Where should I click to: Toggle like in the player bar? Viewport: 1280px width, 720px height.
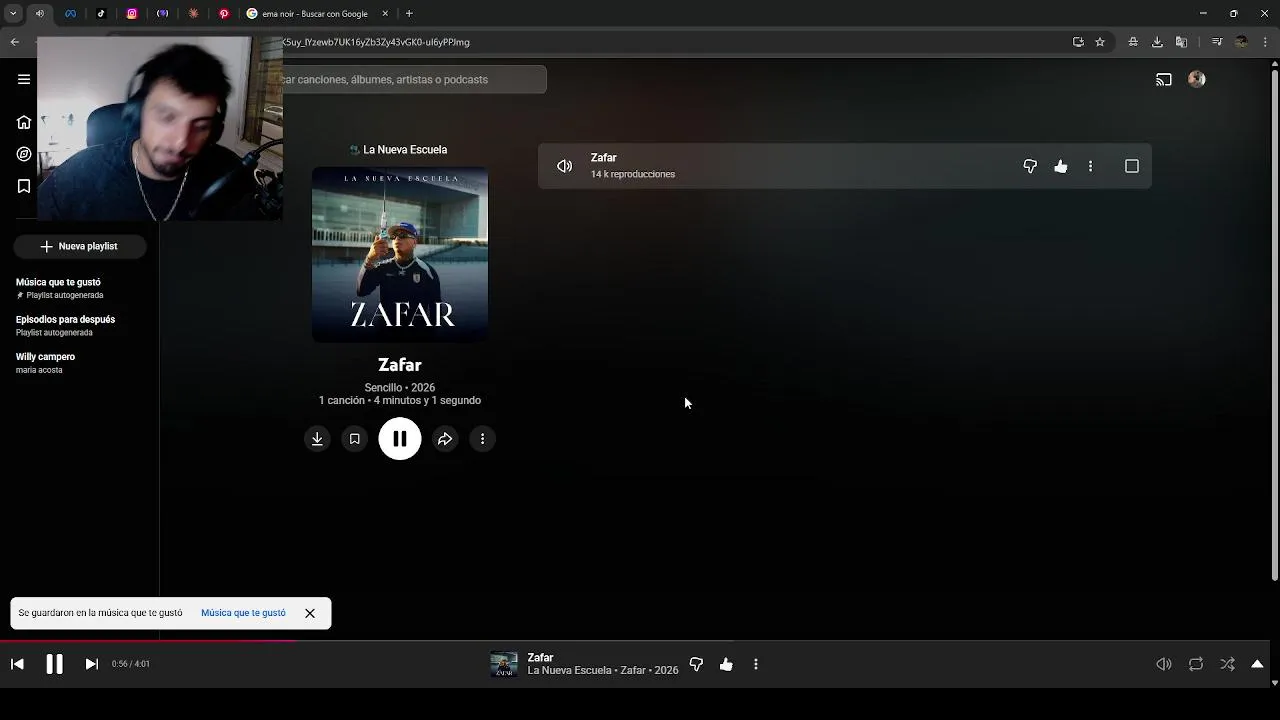pyautogui.click(x=726, y=664)
